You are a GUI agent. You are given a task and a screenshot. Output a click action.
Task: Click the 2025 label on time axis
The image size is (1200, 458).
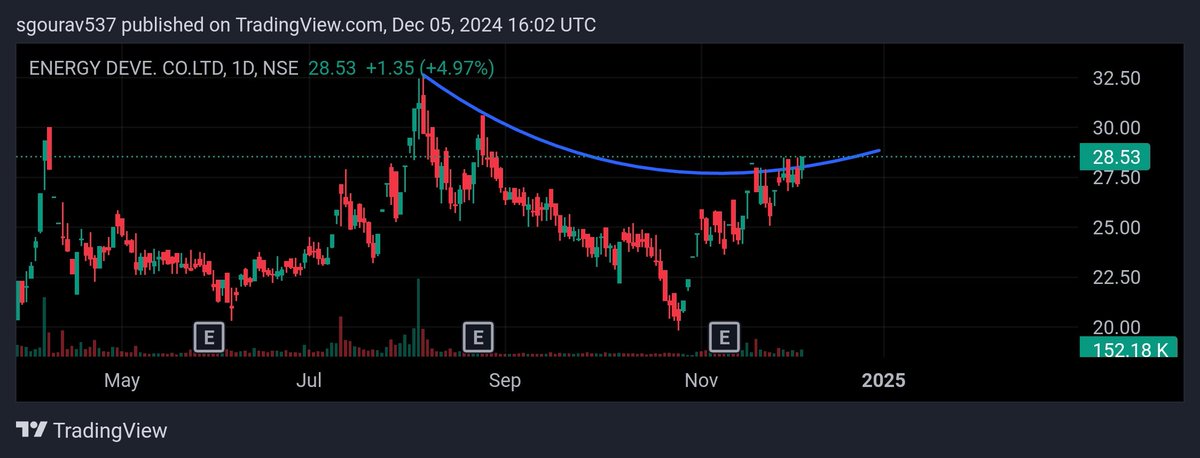coord(884,381)
